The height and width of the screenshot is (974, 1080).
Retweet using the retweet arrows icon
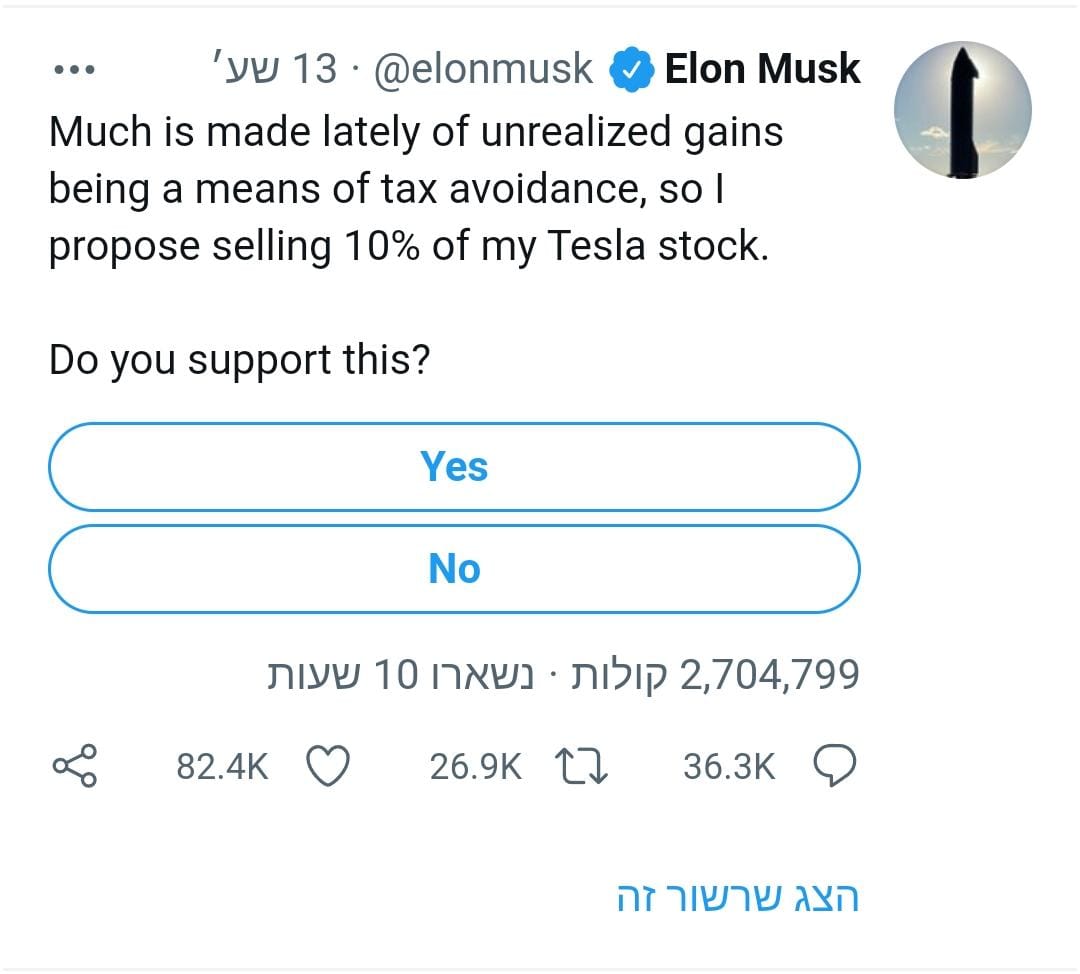pyautogui.click(x=582, y=767)
